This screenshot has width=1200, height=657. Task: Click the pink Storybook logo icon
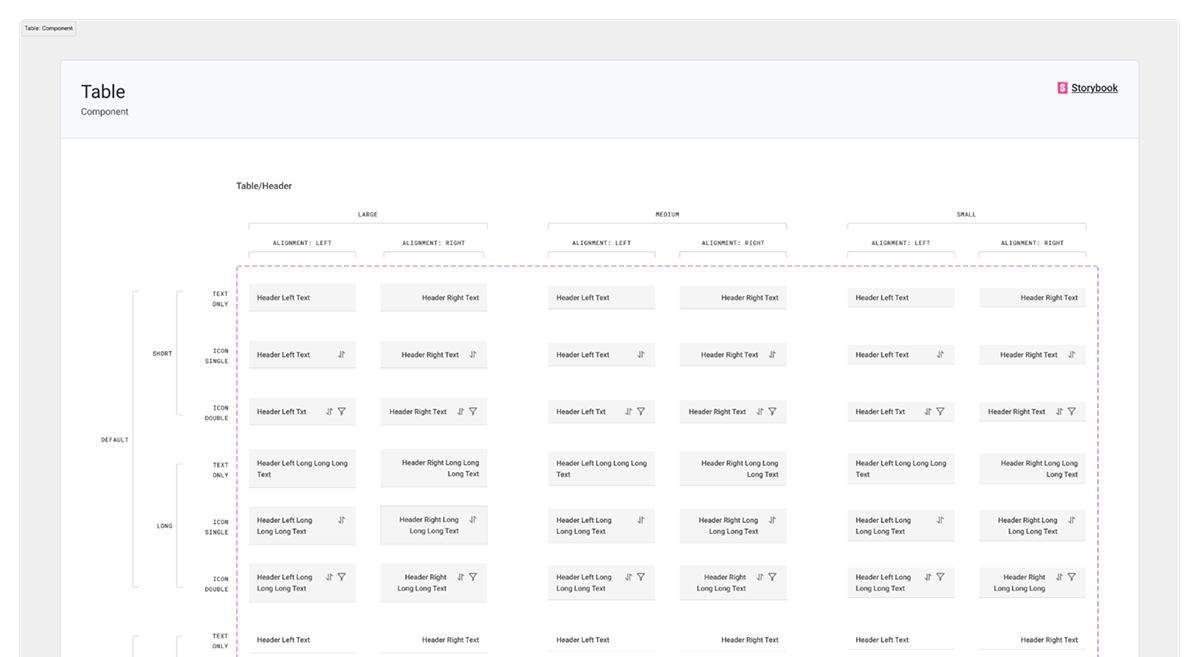1062,88
